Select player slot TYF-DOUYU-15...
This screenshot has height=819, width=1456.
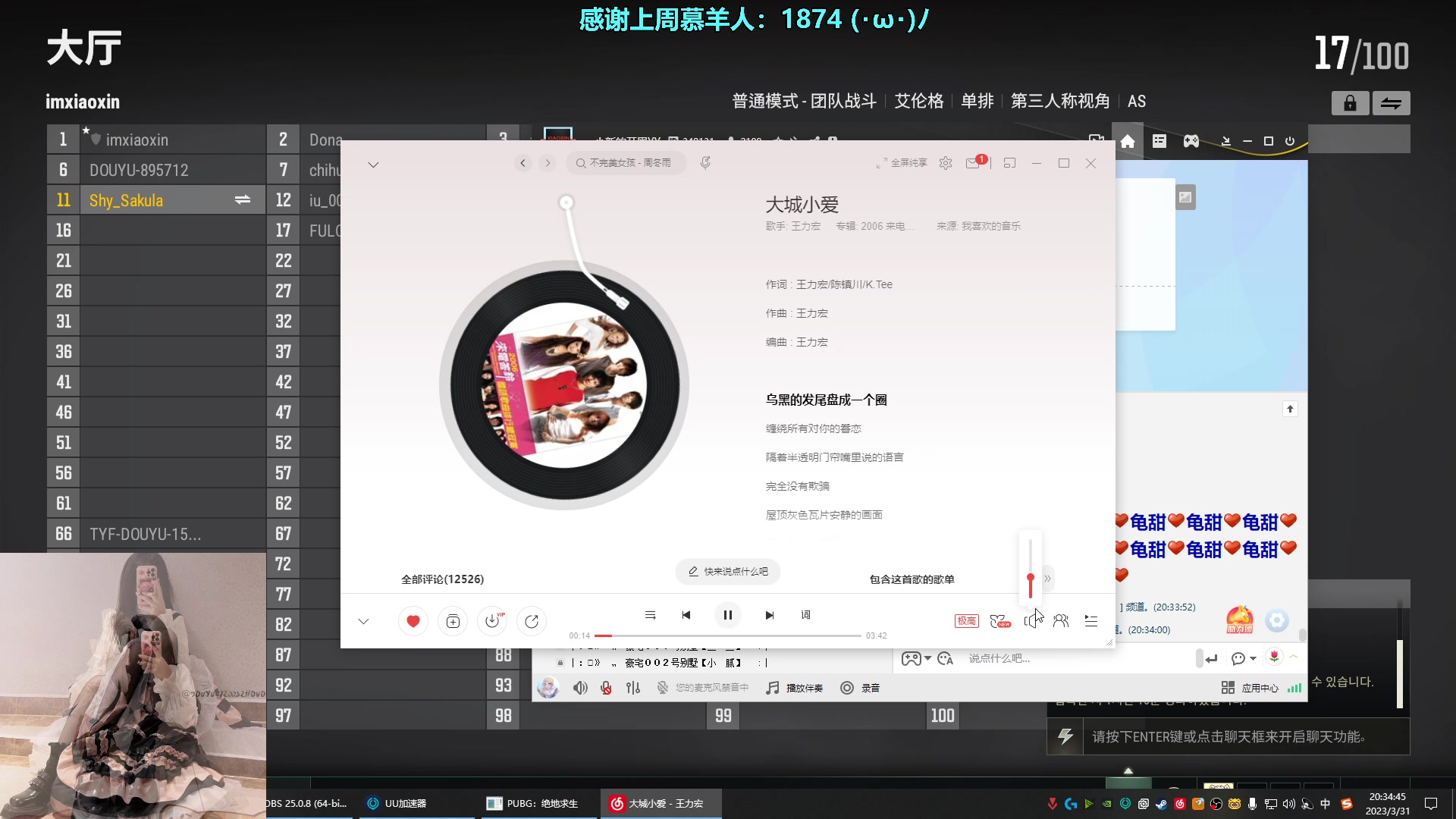click(173, 534)
